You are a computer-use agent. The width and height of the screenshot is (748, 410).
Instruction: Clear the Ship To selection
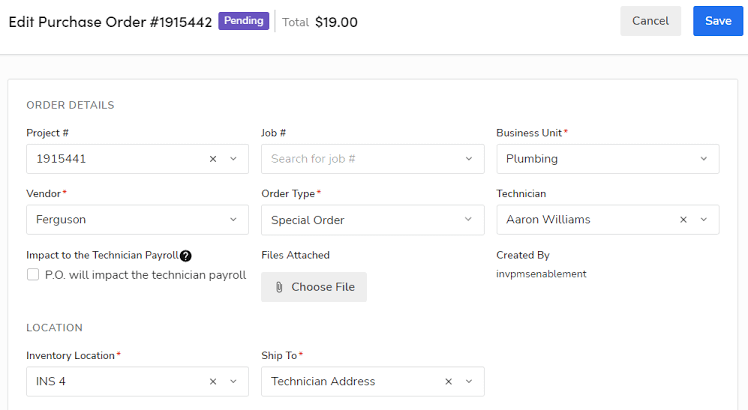point(449,381)
